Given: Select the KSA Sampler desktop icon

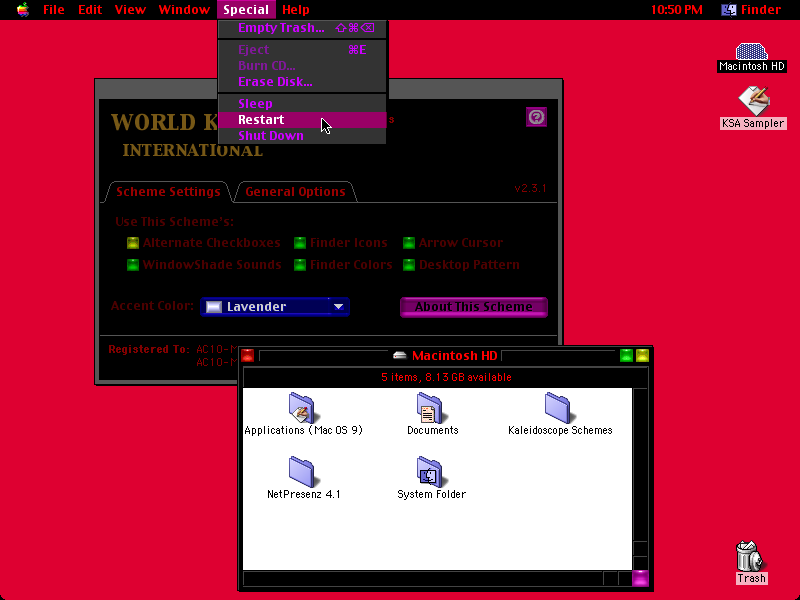Looking at the screenshot, I should (754, 101).
